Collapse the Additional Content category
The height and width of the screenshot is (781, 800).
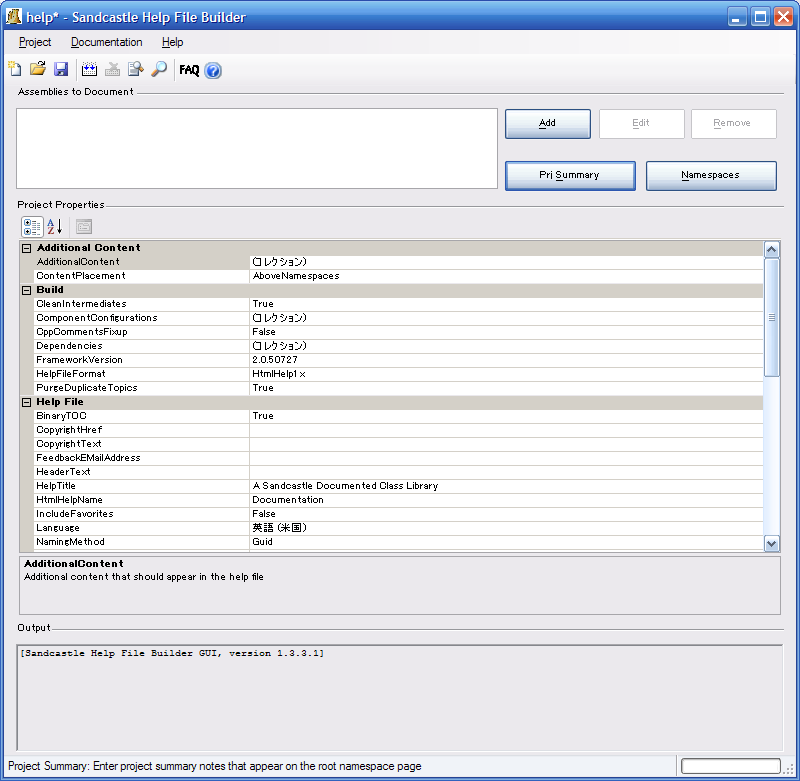coord(27,248)
